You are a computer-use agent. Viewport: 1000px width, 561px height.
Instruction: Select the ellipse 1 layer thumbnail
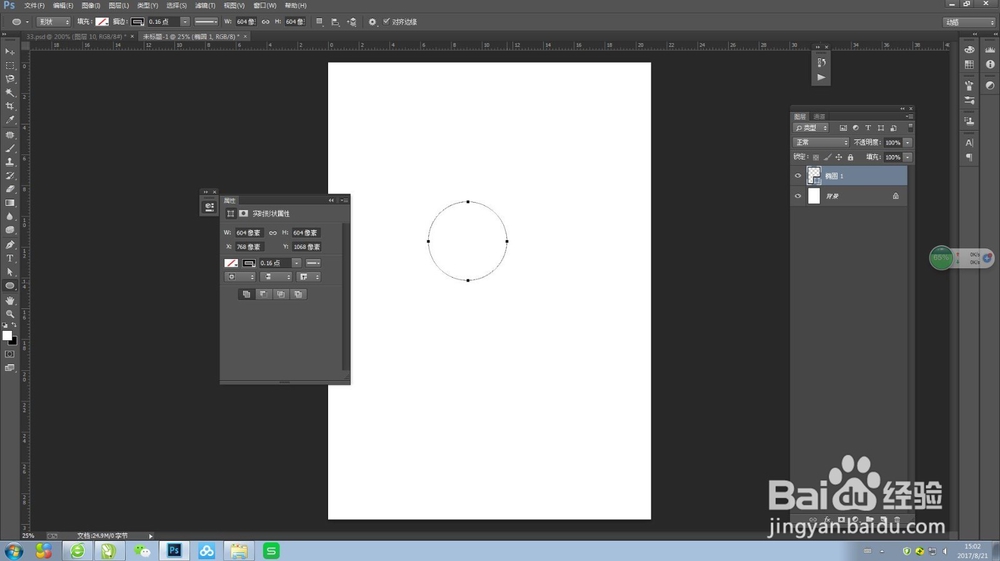coord(814,176)
